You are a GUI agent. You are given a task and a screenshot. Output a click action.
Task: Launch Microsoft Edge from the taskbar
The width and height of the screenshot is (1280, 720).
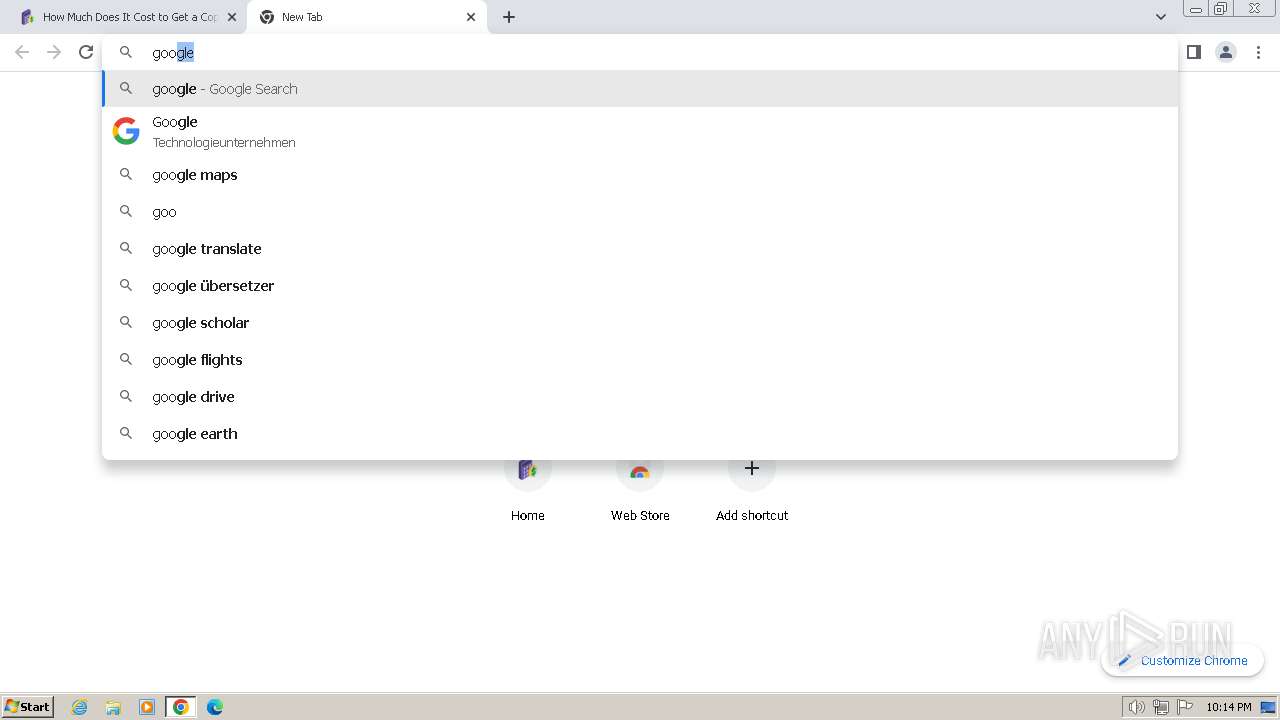point(215,707)
